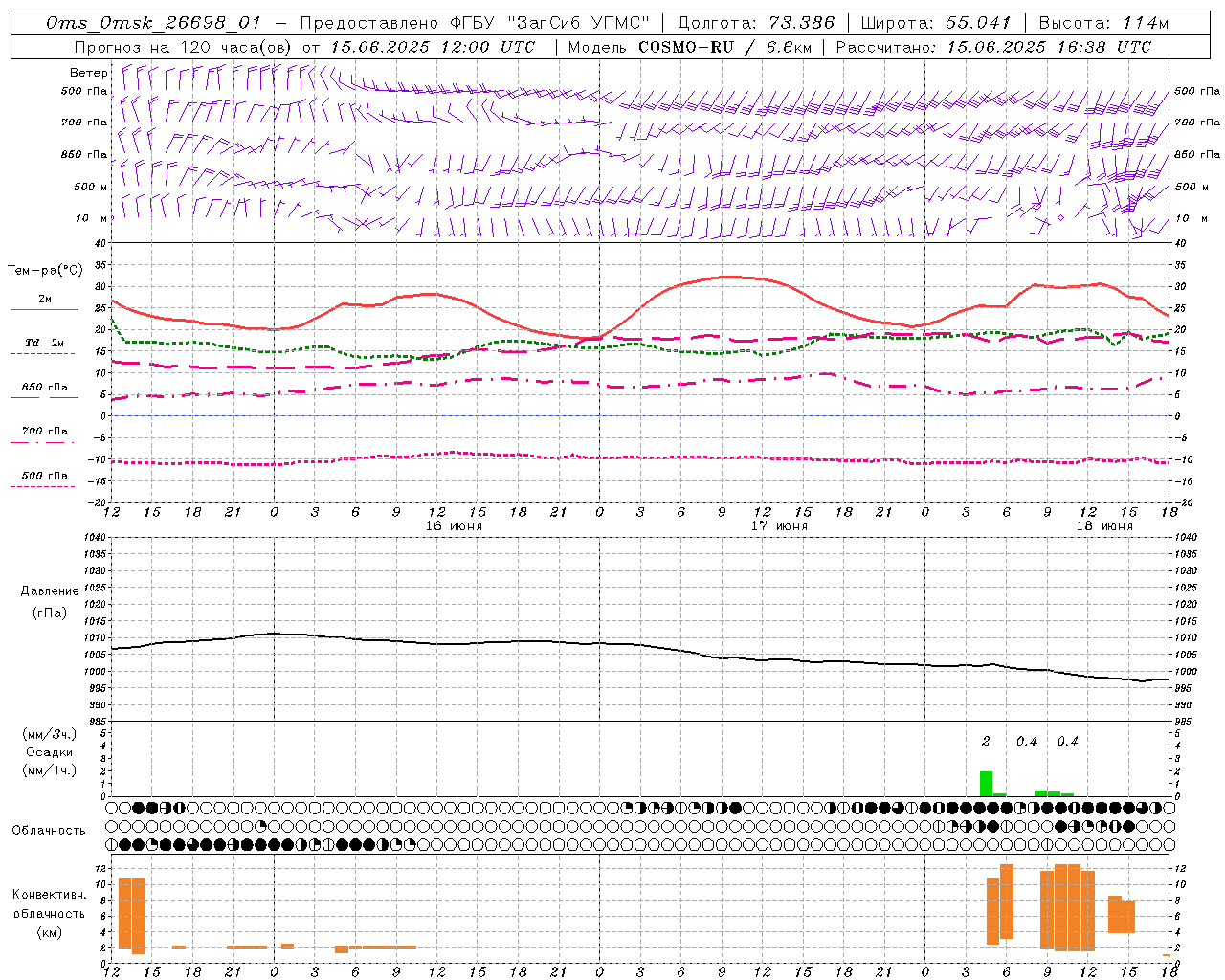Click the "16 июня" date label

pos(454,526)
